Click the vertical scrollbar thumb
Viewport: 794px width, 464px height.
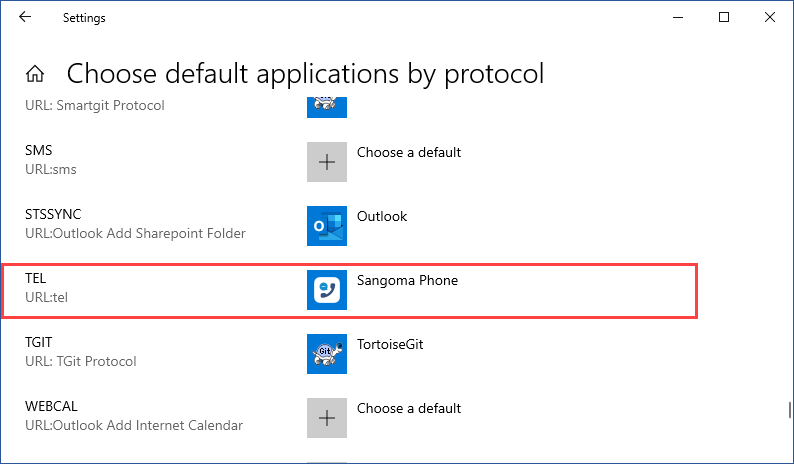(789, 410)
